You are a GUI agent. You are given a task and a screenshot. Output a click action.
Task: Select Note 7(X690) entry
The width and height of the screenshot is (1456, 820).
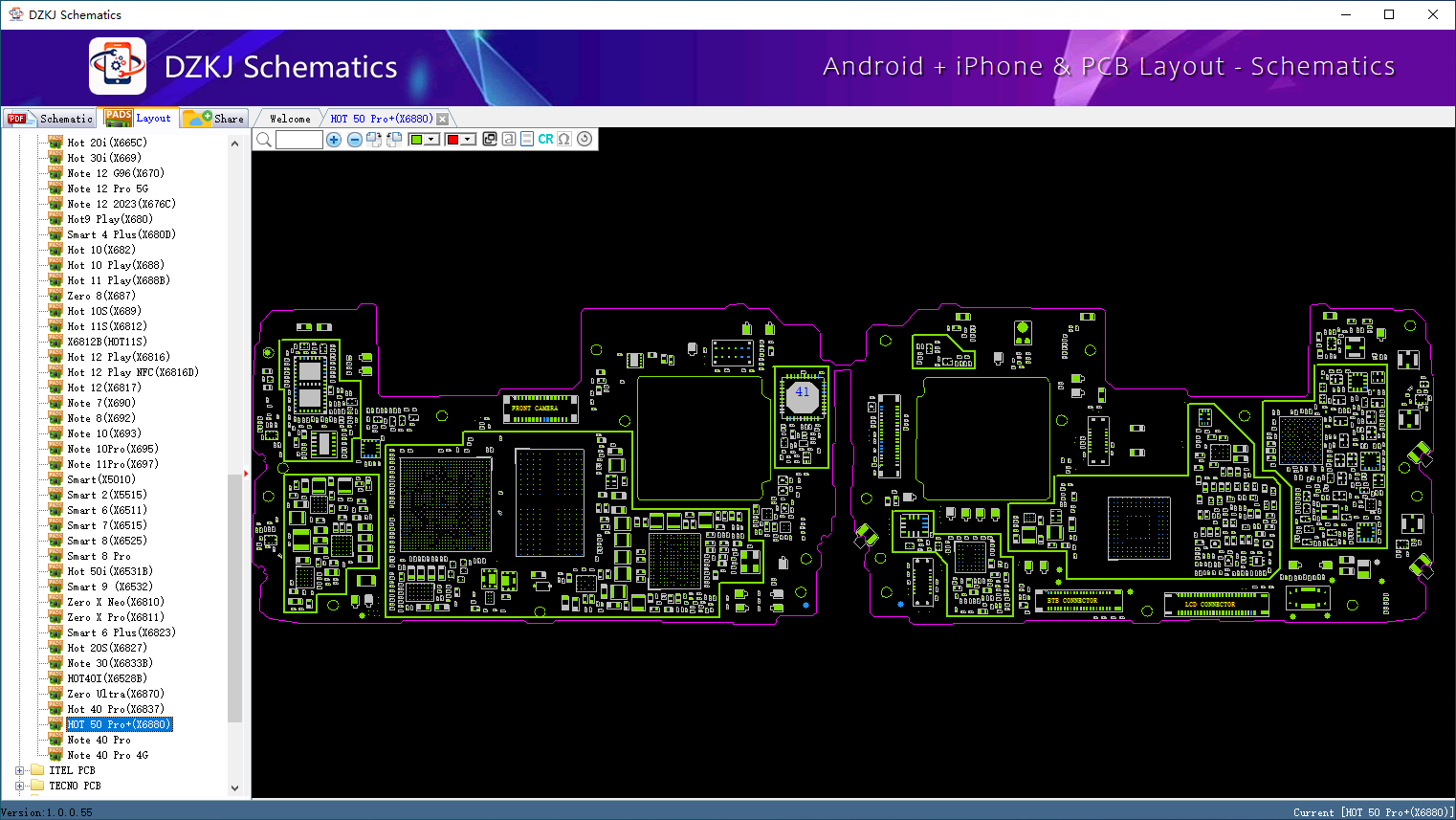101,403
